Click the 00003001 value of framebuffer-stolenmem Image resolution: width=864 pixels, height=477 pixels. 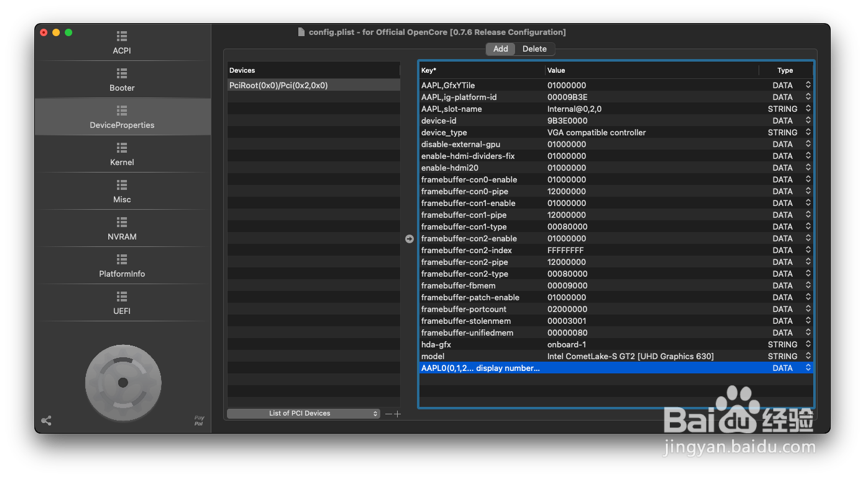point(566,321)
